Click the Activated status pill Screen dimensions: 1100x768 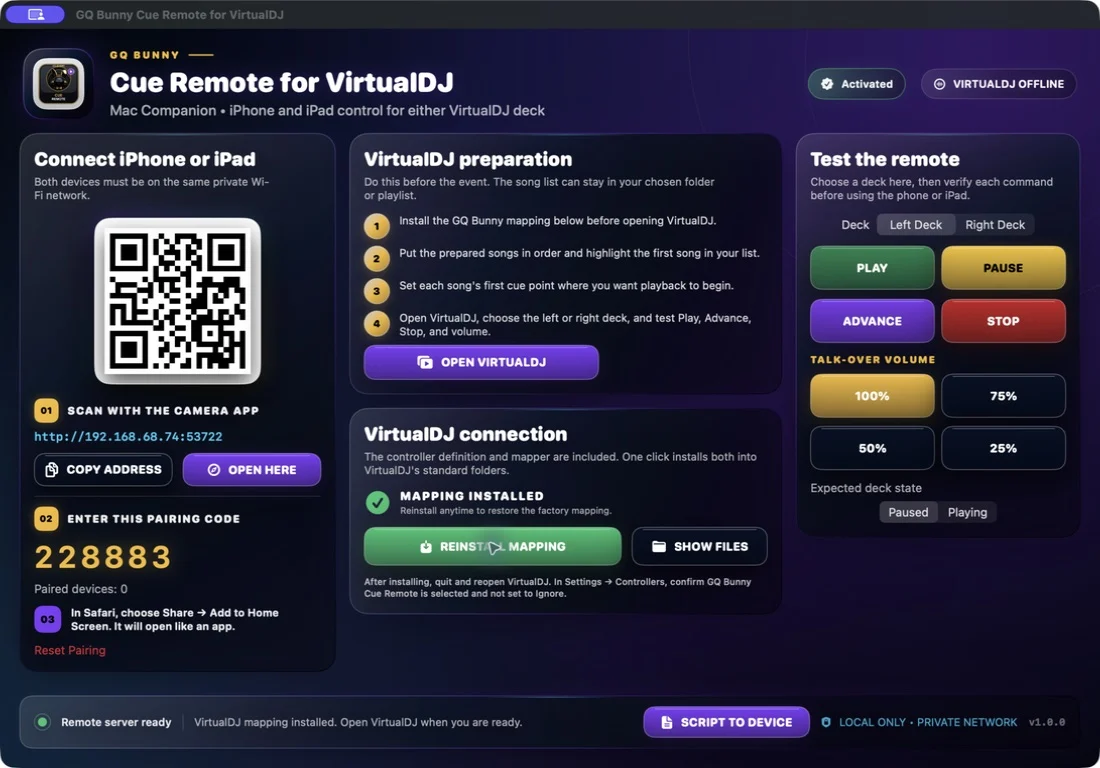pos(856,84)
